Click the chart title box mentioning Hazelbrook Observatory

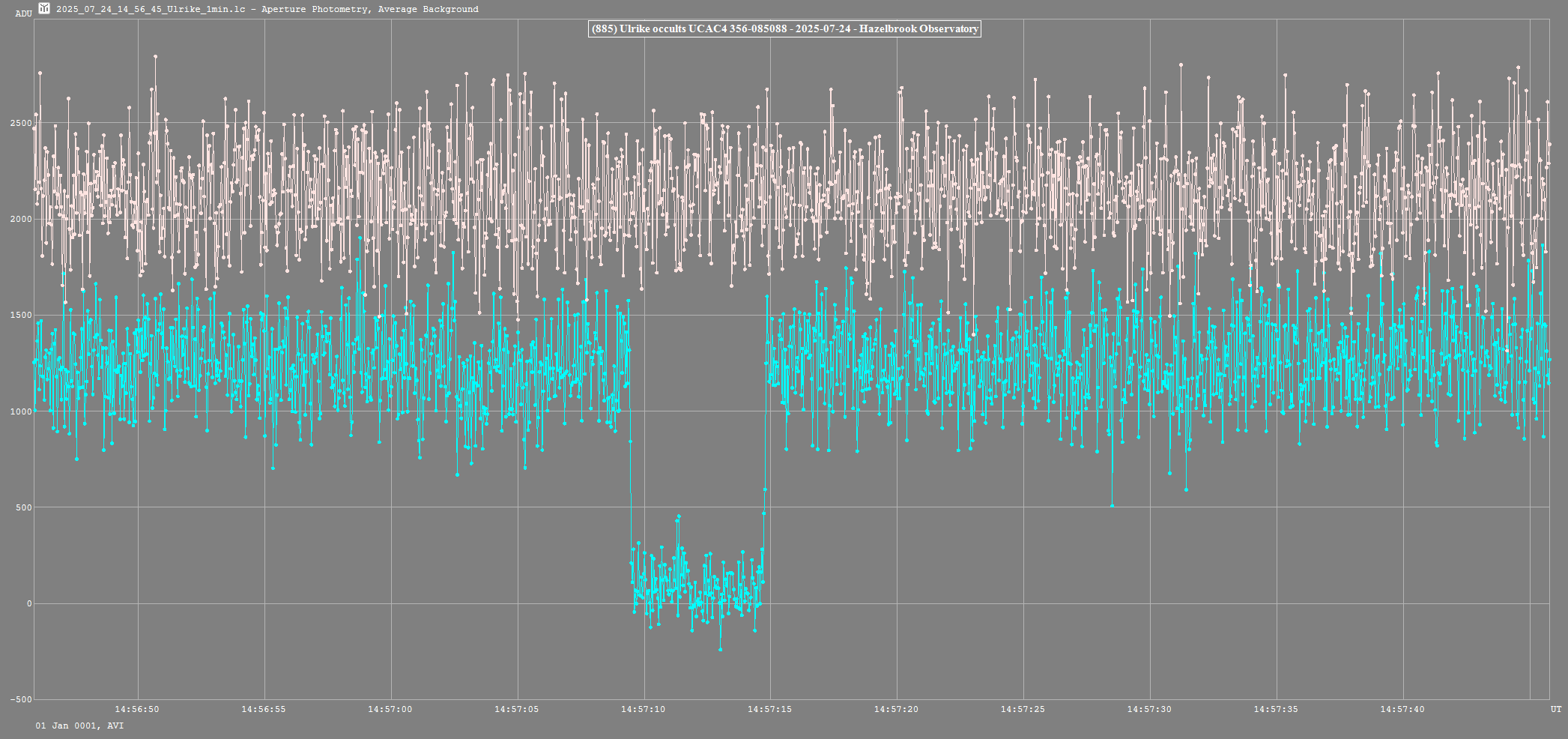point(784,29)
